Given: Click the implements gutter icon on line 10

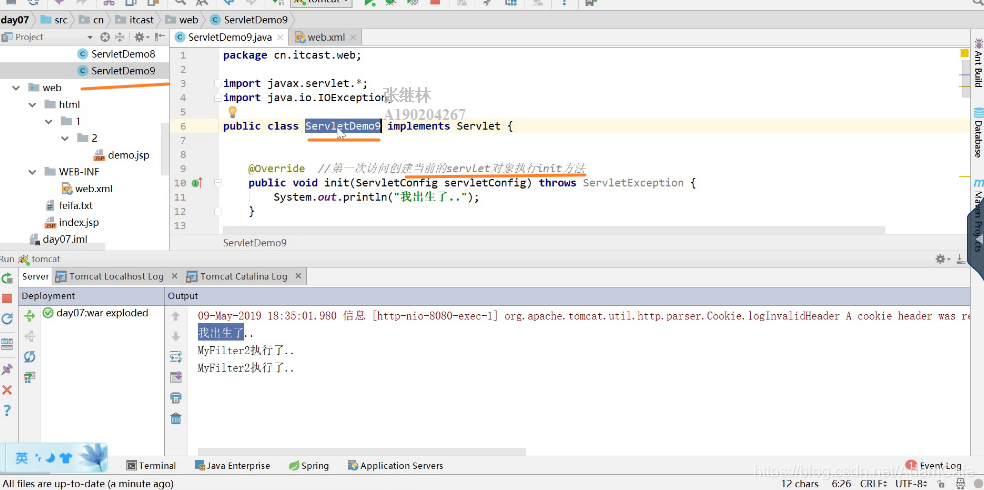Looking at the screenshot, I should click(197, 183).
